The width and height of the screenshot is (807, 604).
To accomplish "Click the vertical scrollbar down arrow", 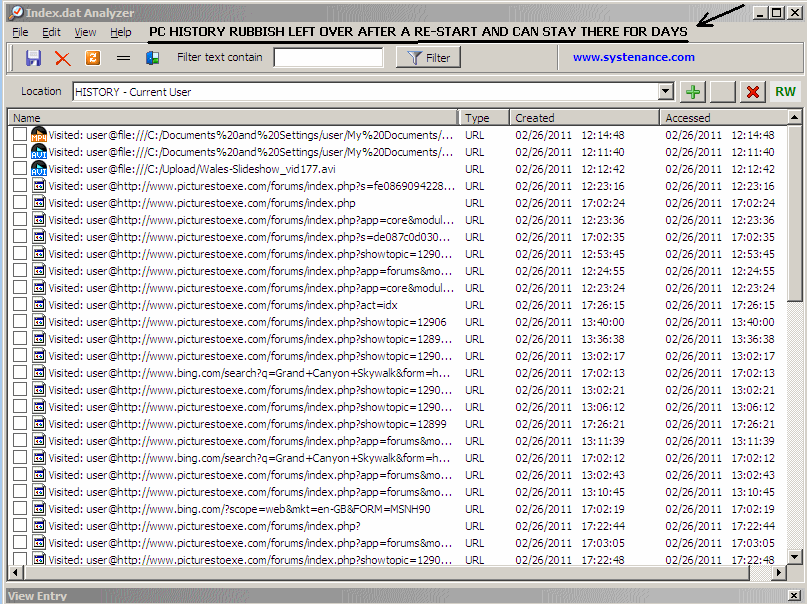I will coord(795,556).
